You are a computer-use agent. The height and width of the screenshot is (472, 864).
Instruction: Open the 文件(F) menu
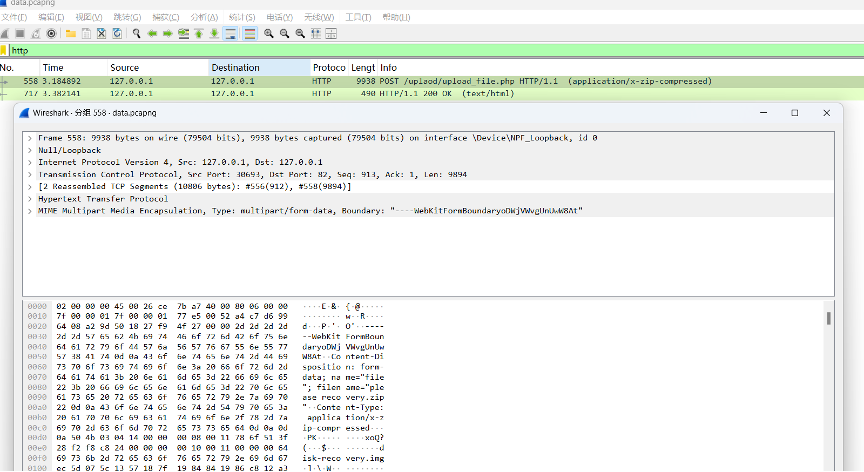coord(14,17)
